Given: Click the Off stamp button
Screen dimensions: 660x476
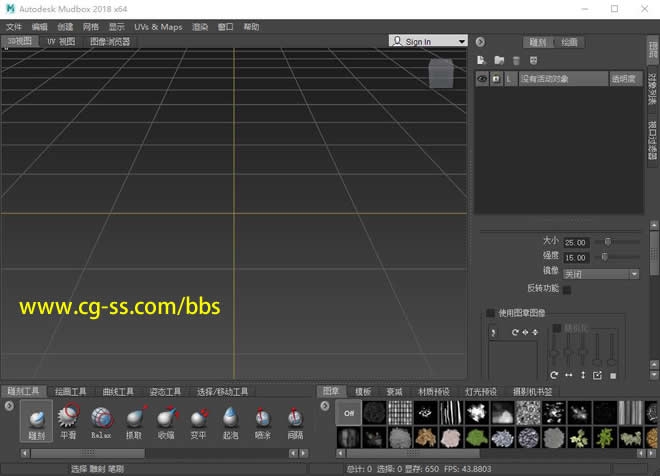Looking at the screenshot, I should point(349,412).
